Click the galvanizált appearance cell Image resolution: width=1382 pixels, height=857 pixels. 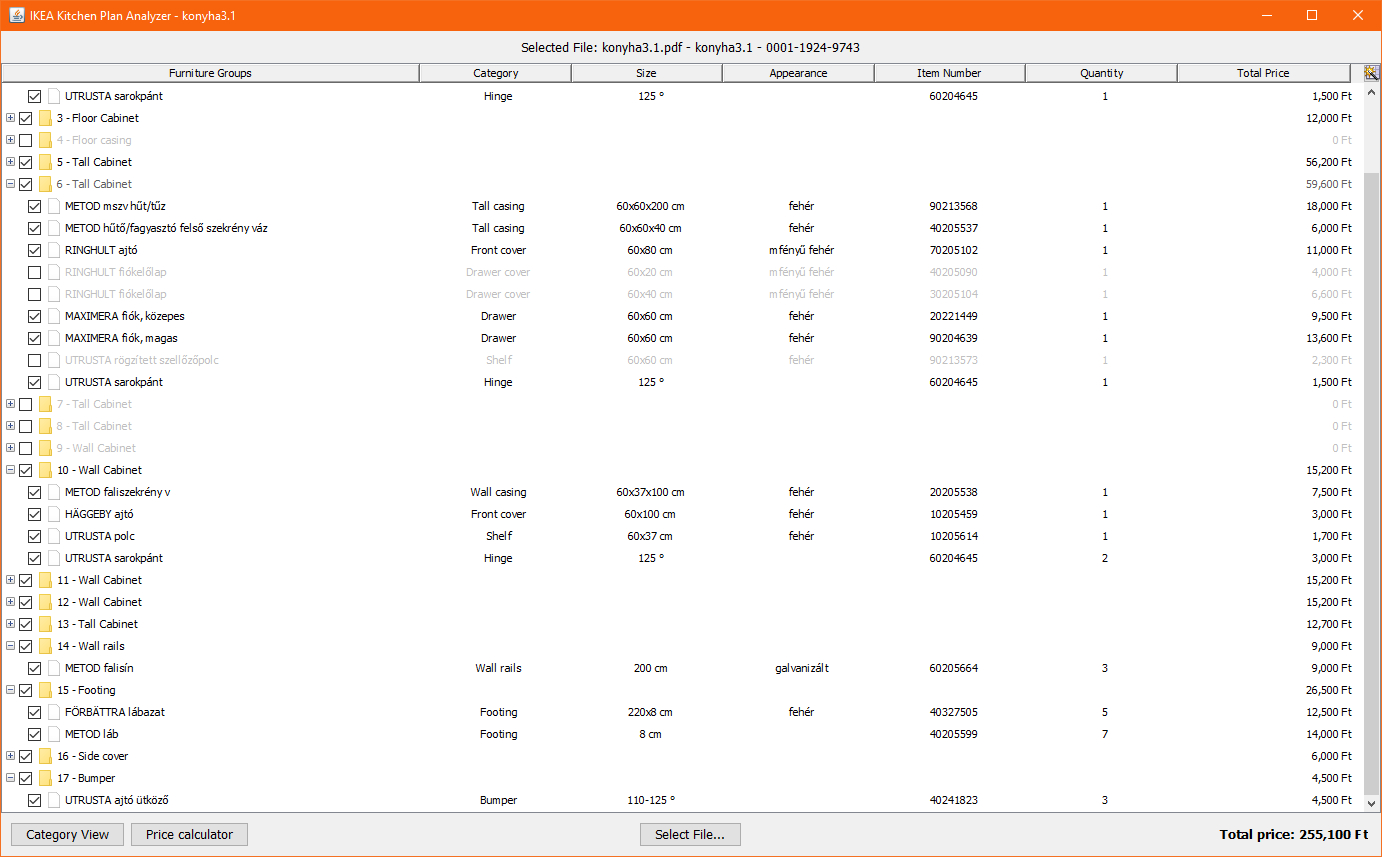[x=801, y=668]
